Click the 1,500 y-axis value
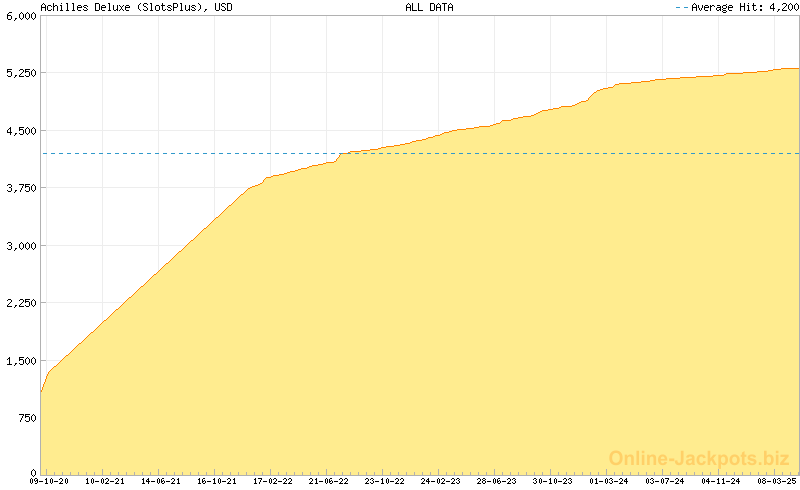 [x=20, y=361]
